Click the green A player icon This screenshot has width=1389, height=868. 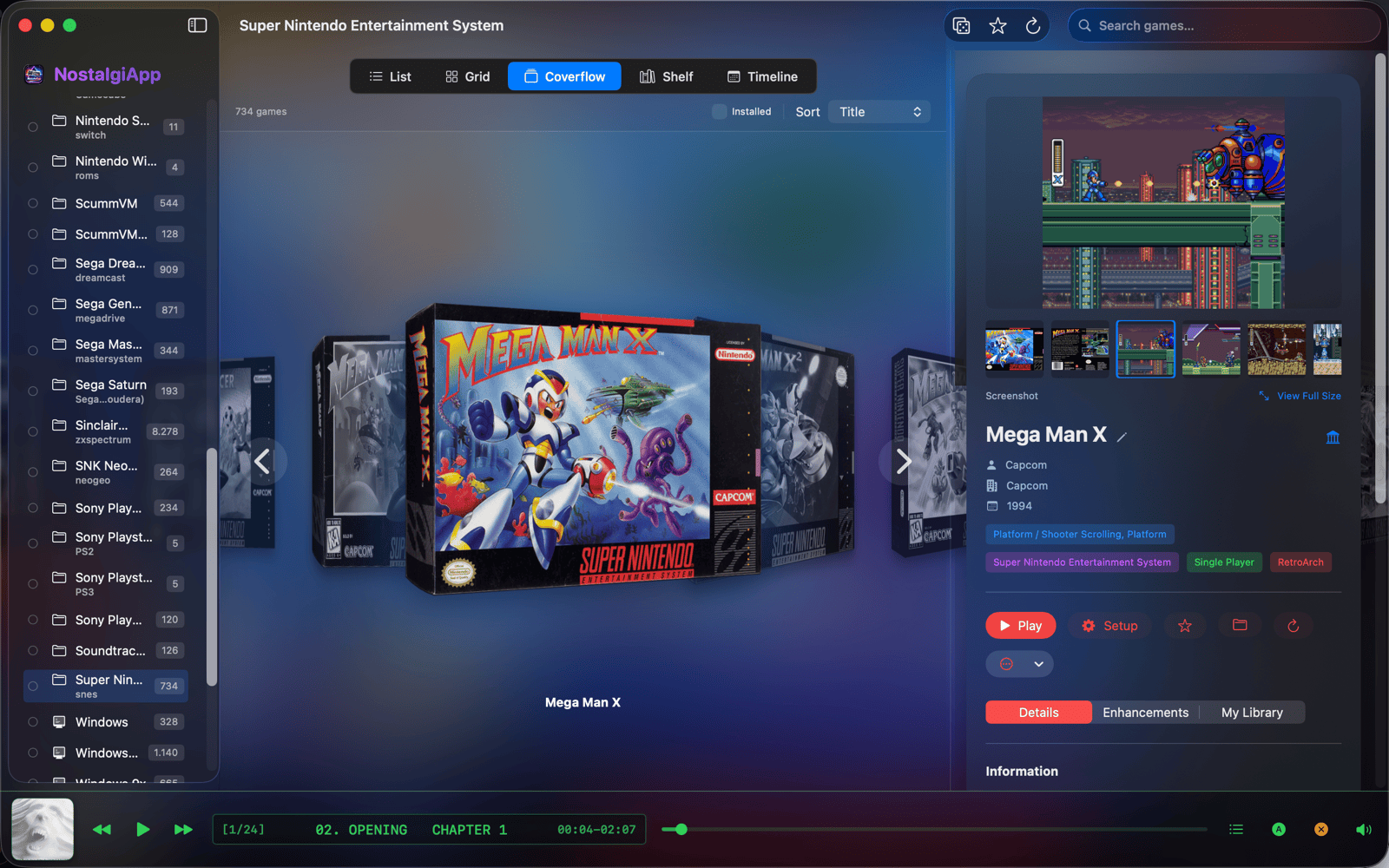[1279, 830]
